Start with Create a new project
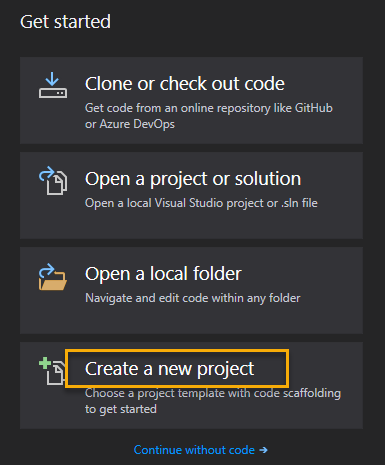385x465 pixels. (169, 369)
